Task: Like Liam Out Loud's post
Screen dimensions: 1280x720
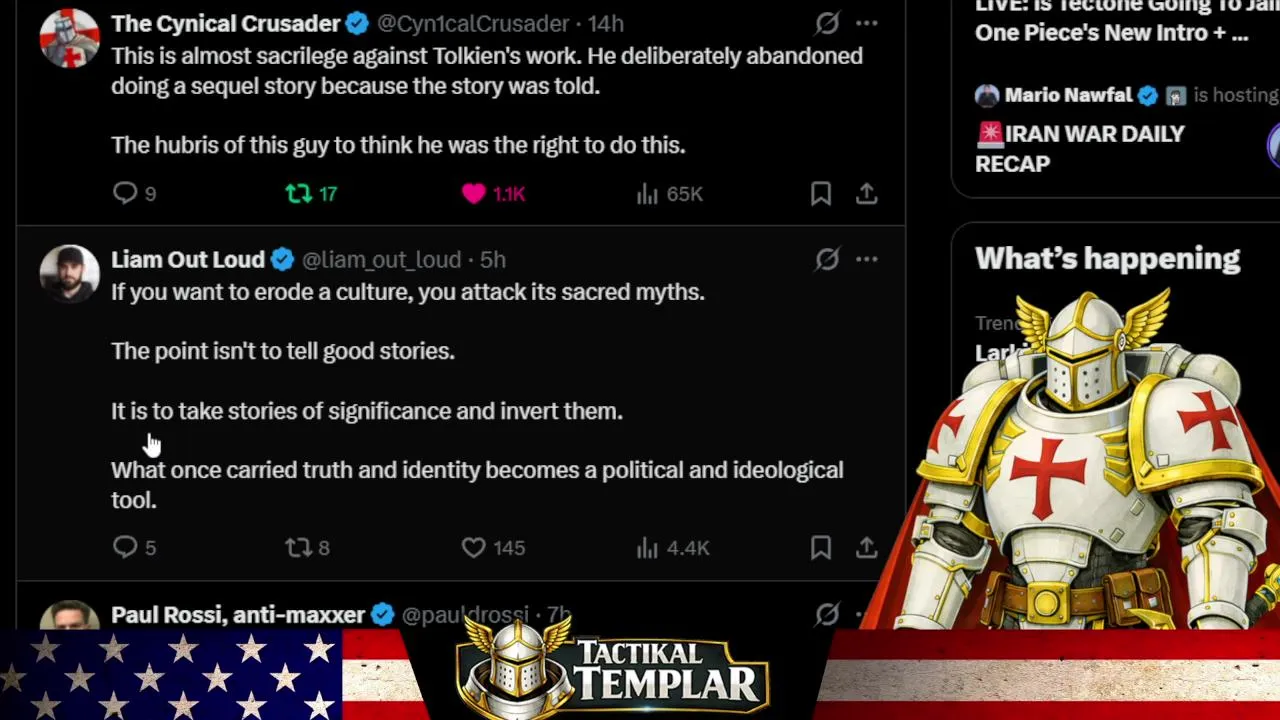Action: pyautogui.click(x=473, y=547)
